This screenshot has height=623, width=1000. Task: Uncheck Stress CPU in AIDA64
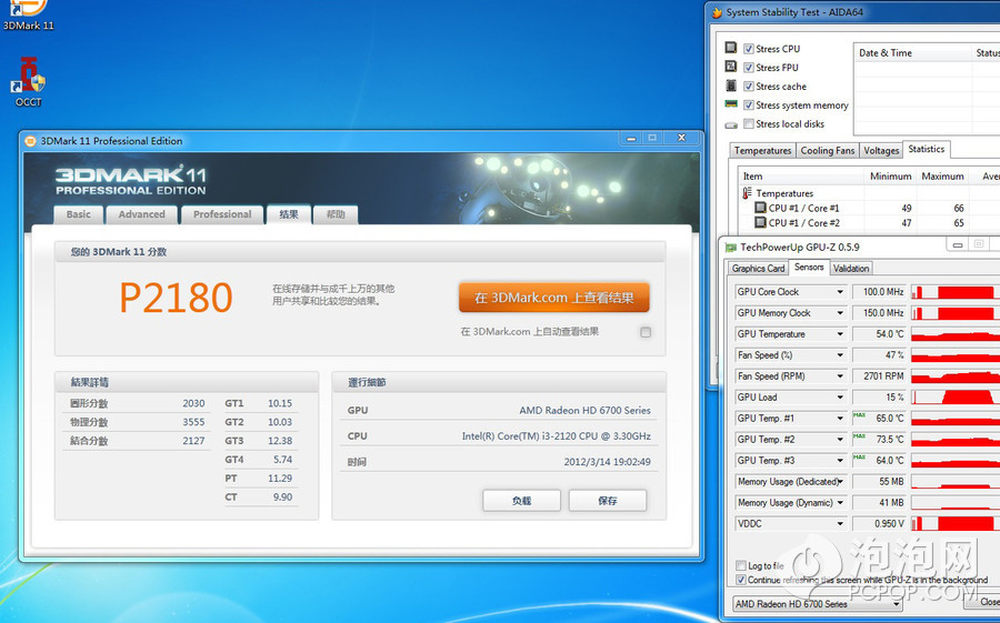[x=749, y=48]
